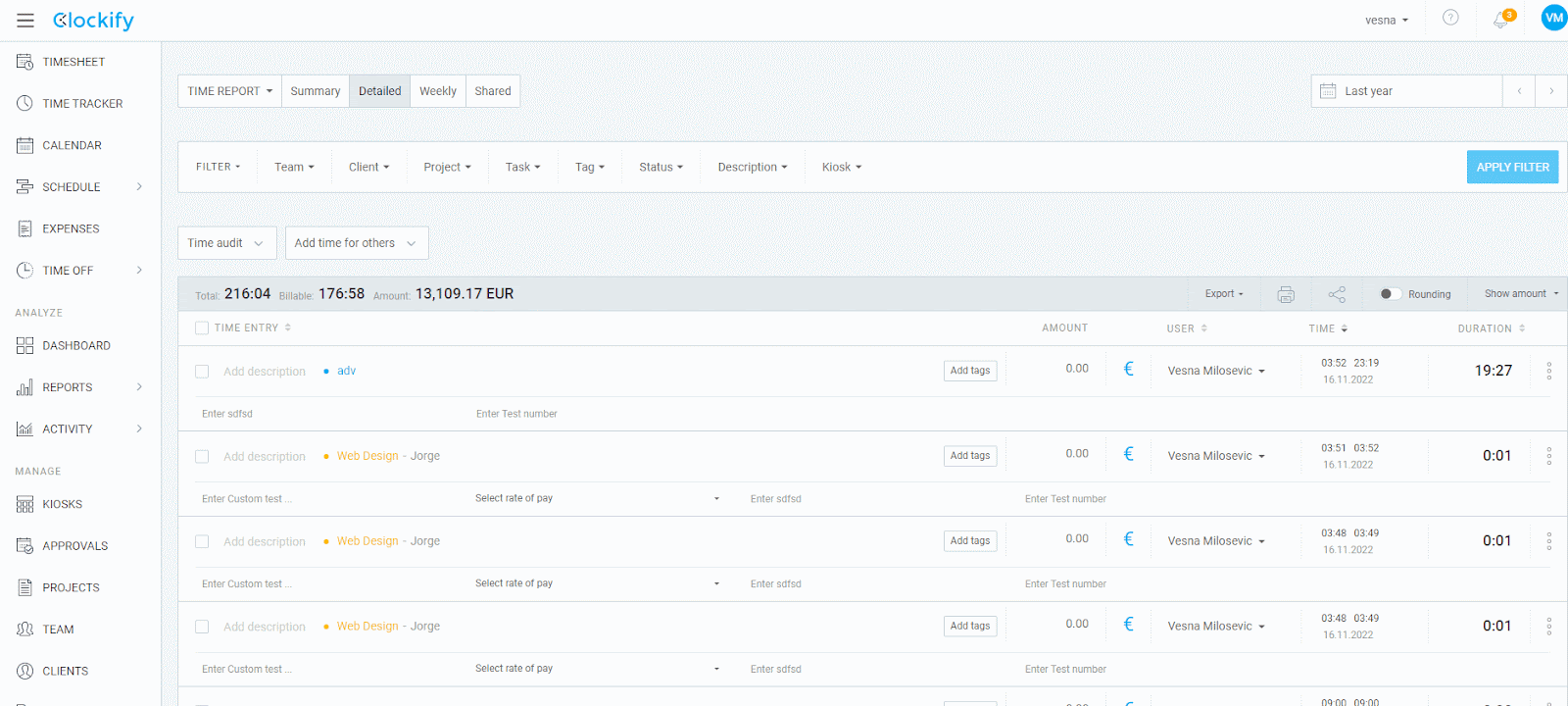Image resolution: width=1568 pixels, height=706 pixels.
Task: Switch to the Summary tab
Action: pyautogui.click(x=316, y=91)
